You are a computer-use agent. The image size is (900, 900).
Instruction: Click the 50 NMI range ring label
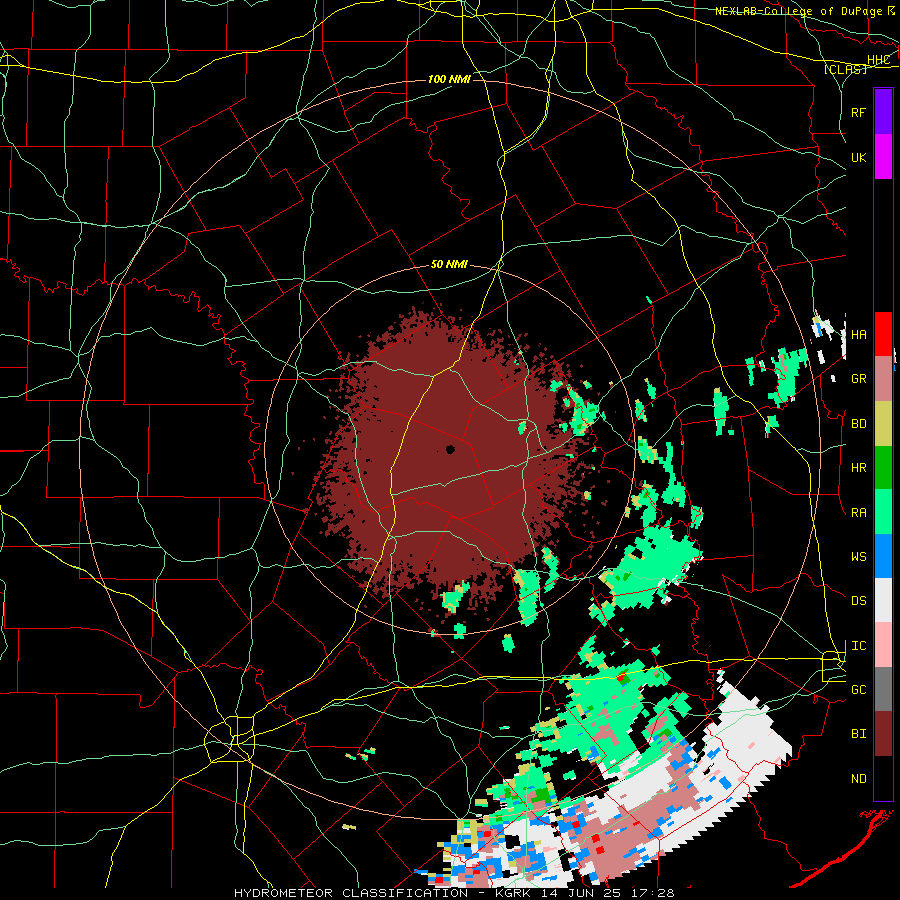pyautogui.click(x=449, y=264)
